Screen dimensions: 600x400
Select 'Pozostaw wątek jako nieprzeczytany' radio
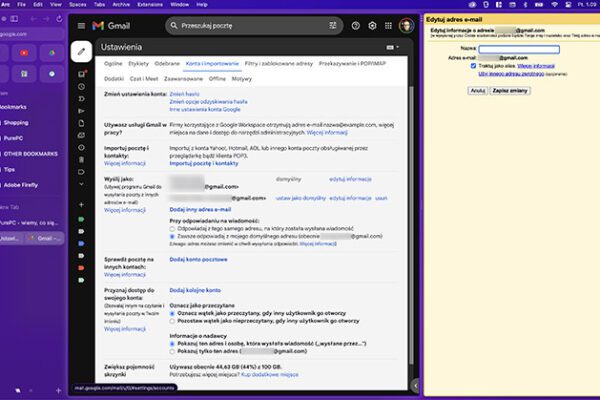(x=172, y=321)
